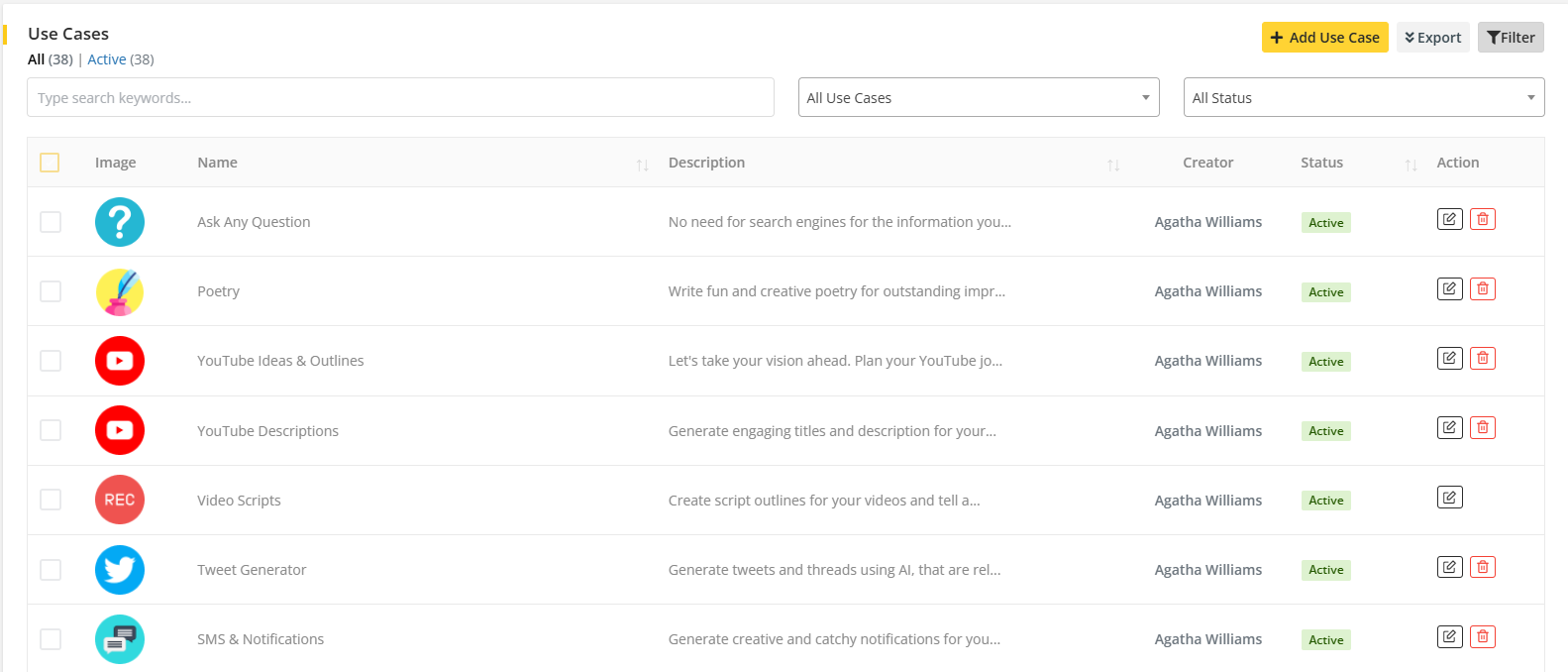Edit the SMS & Notifications use case

[x=1449, y=636]
